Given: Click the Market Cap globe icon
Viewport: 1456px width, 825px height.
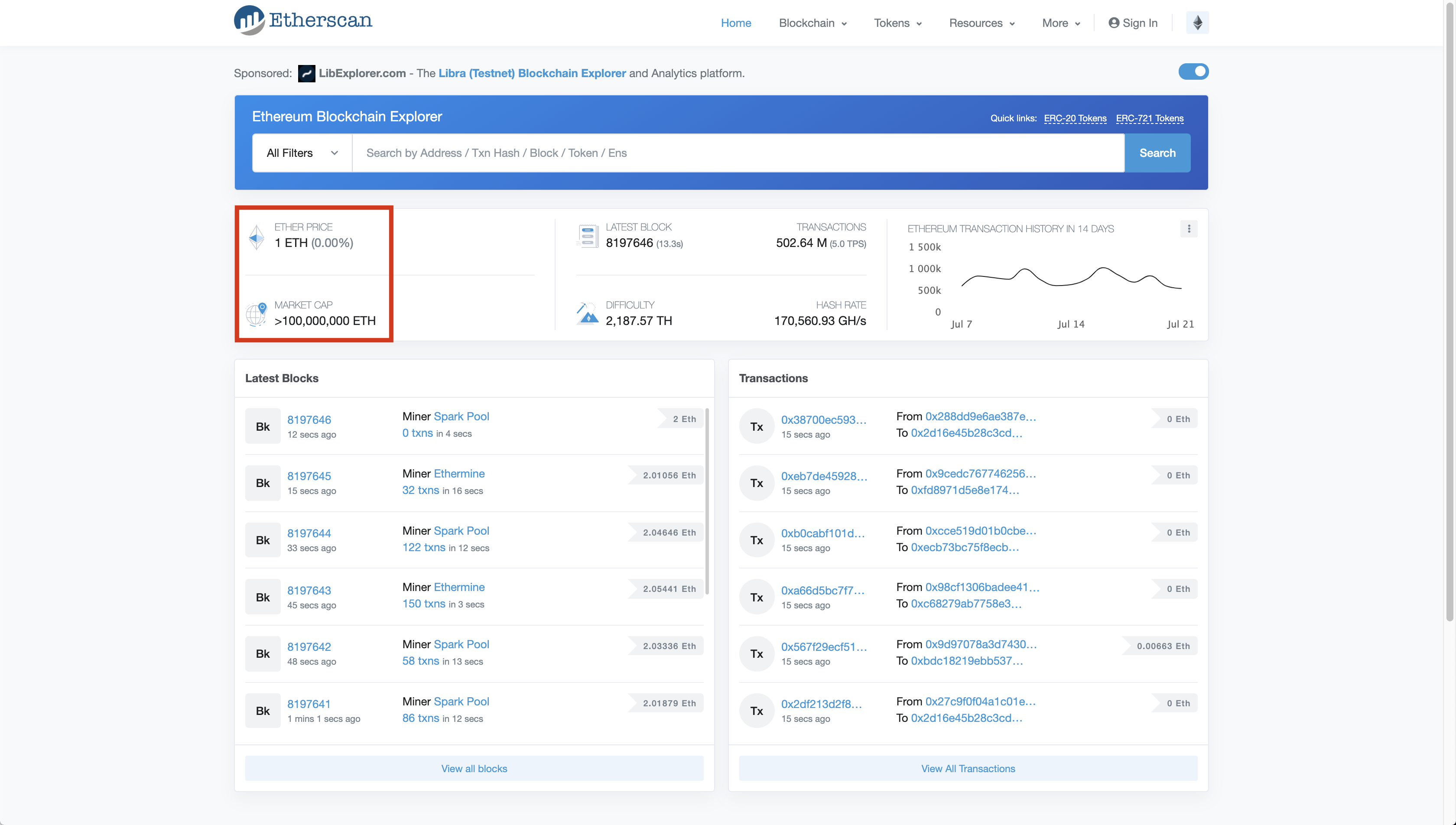Looking at the screenshot, I should [256, 314].
